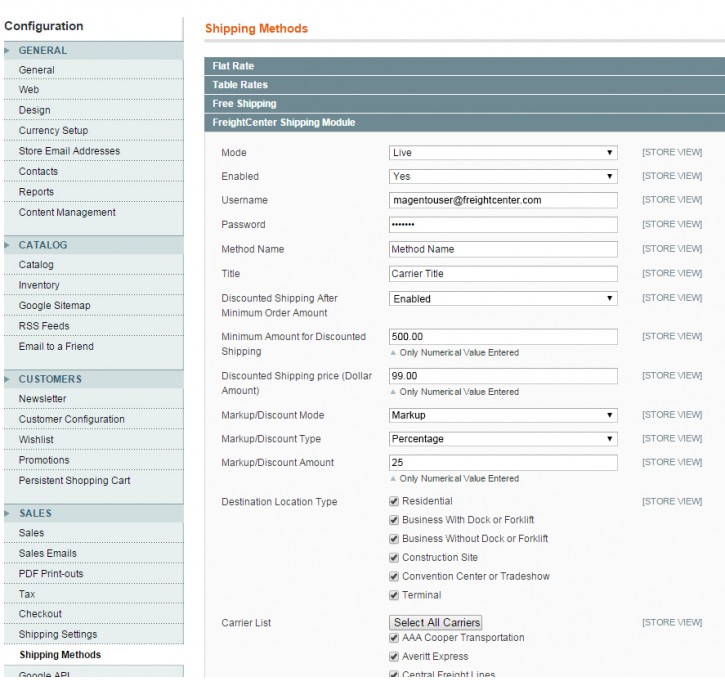Viewport: 725px width, 680px height.
Task: Click the Username input field
Action: [x=503, y=200]
